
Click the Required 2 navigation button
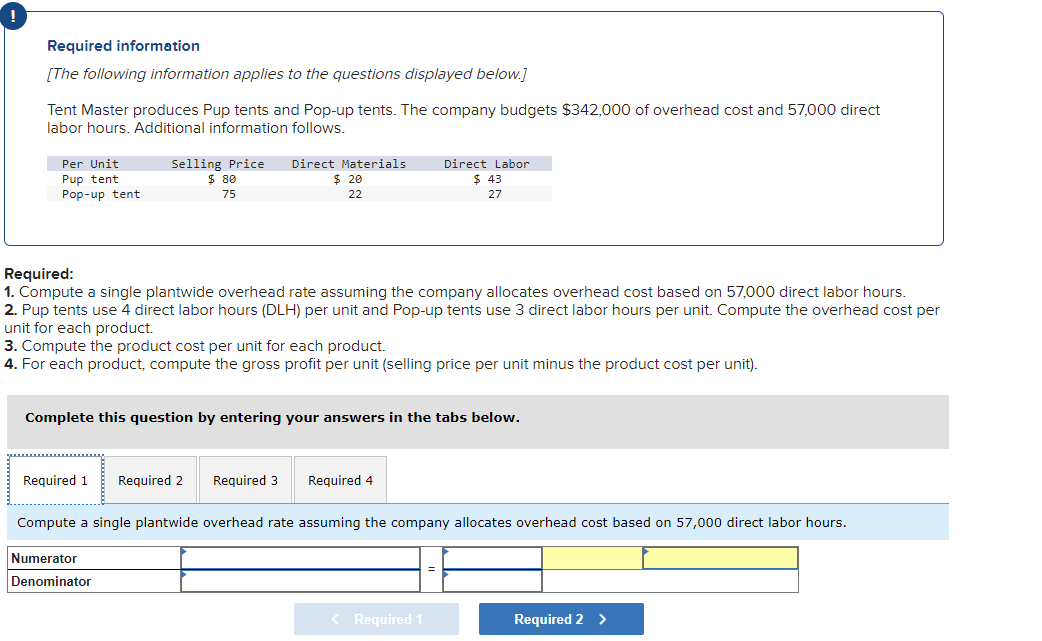561,618
